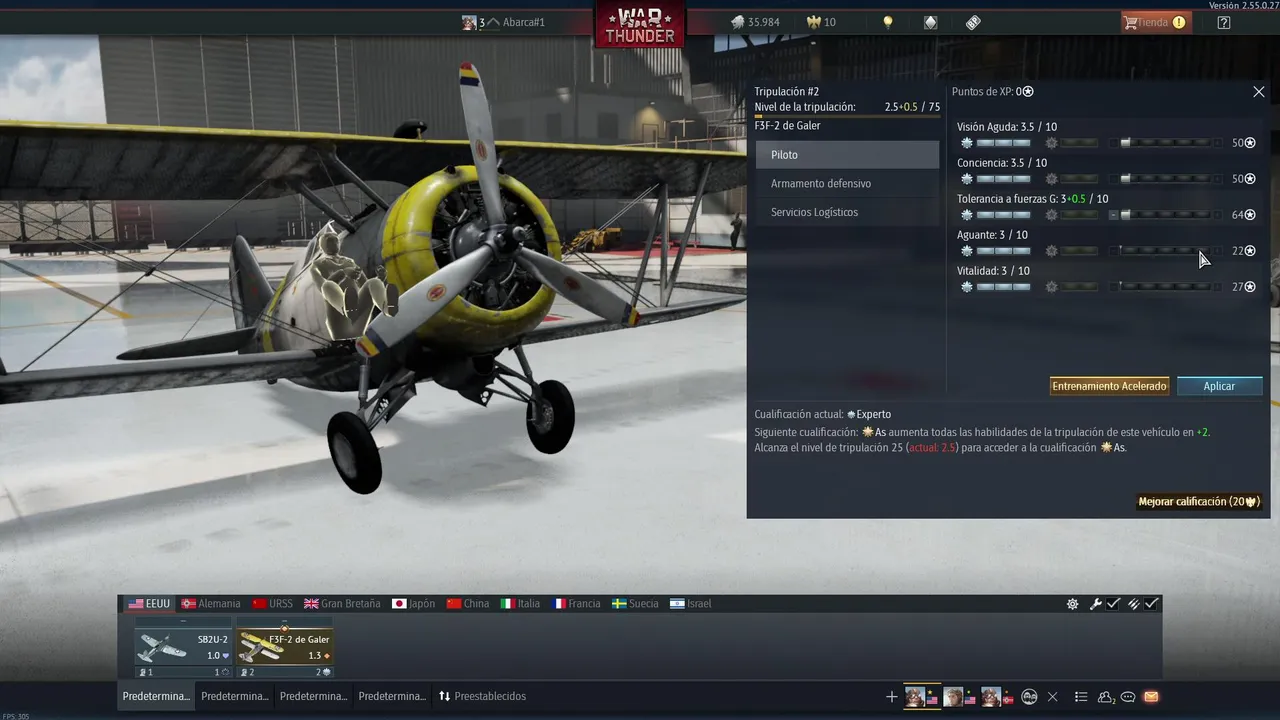Open the glowing mail envelope icon
This screenshot has height=720, width=1280.
[x=1151, y=697]
